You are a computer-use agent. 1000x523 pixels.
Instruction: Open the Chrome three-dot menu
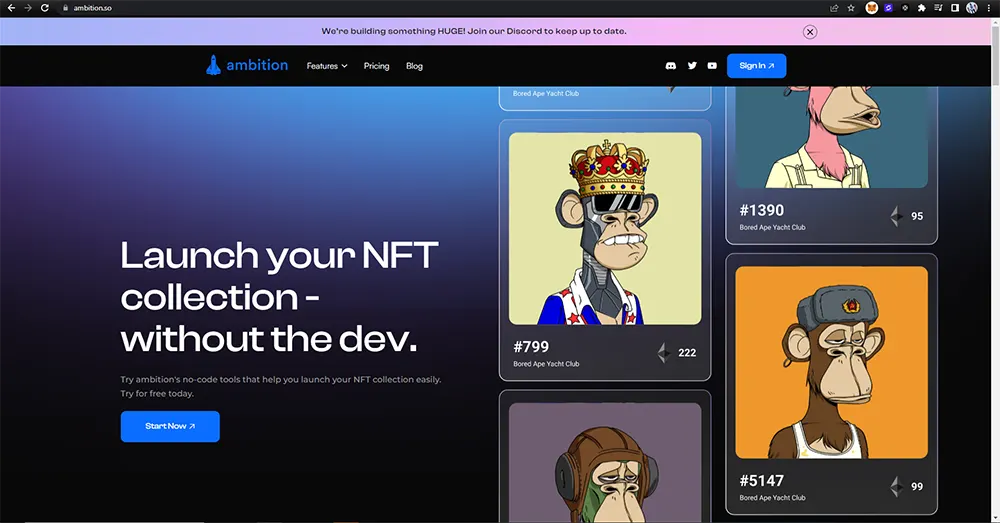(989, 8)
